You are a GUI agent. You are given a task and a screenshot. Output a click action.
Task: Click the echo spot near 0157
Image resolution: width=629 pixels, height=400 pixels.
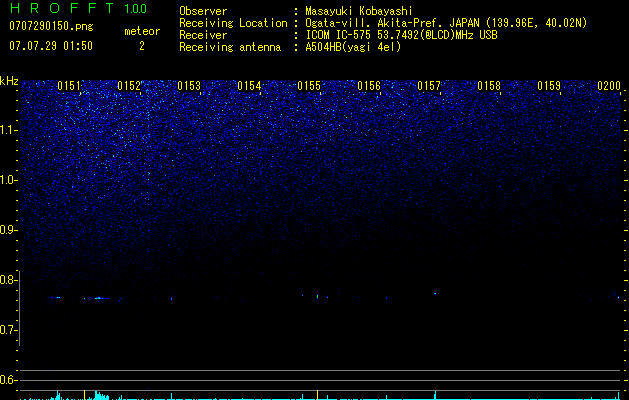[x=435, y=294]
